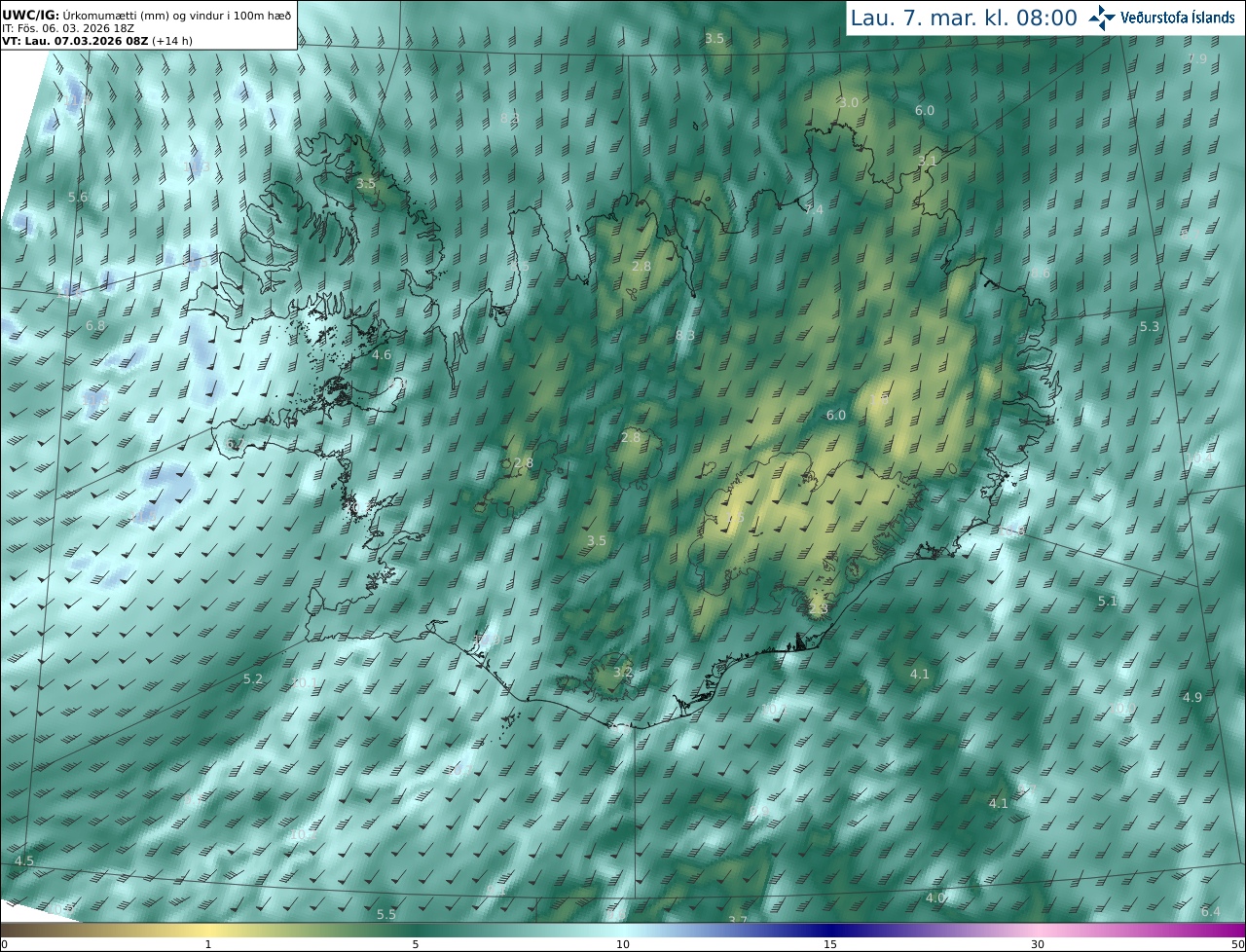Click the '5.2' wind value label

[253, 678]
